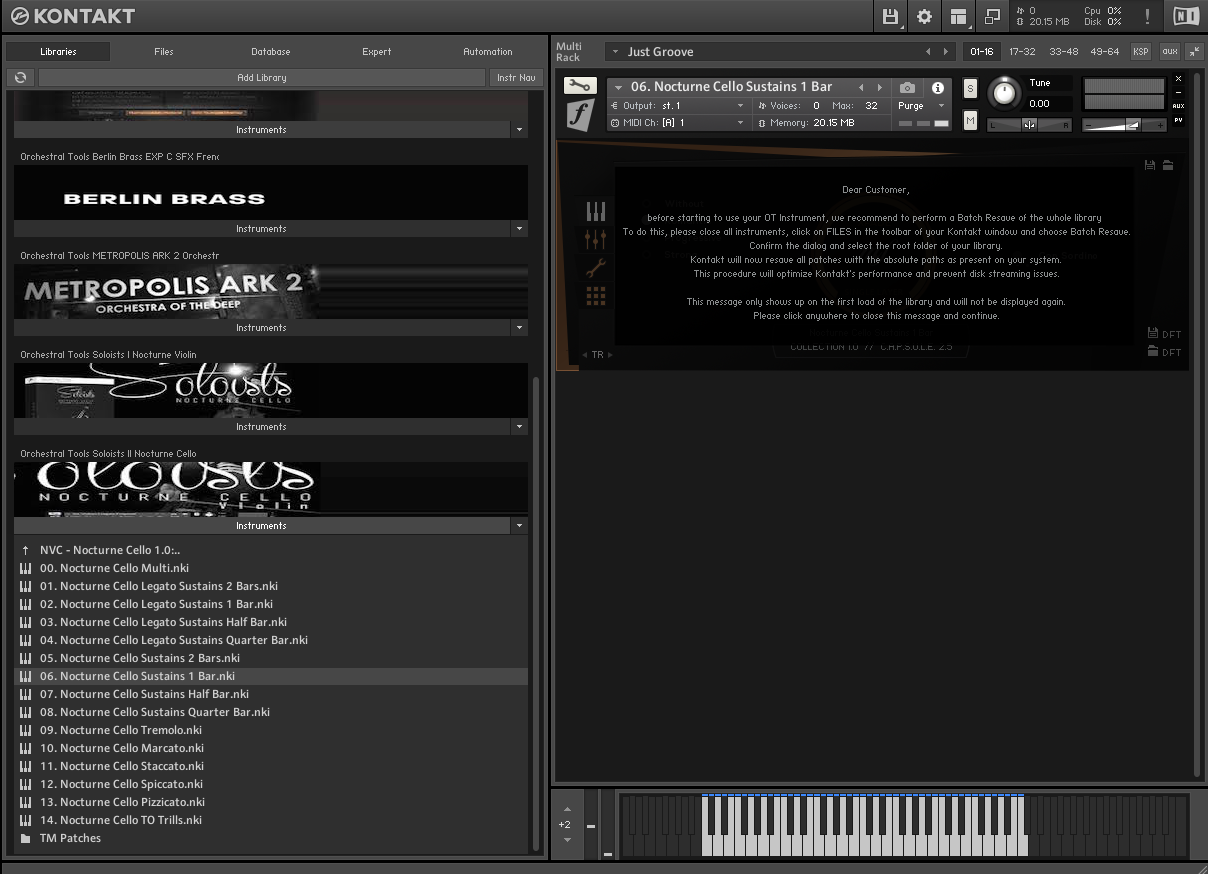The width and height of the screenshot is (1208, 874).
Task: Toggle PV button on instrument
Action: [x=1178, y=120]
